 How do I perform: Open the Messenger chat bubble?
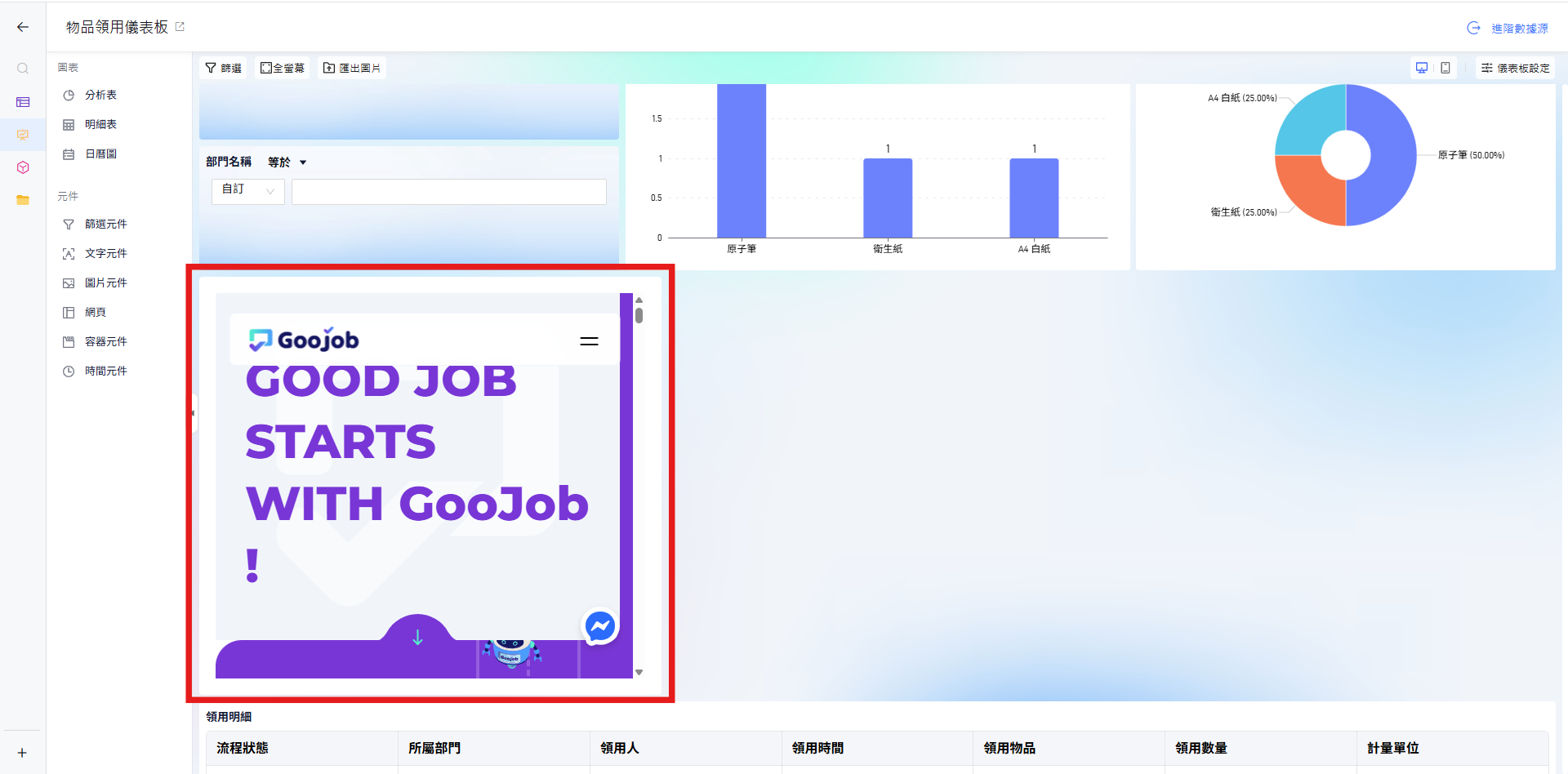pyautogui.click(x=600, y=626)
